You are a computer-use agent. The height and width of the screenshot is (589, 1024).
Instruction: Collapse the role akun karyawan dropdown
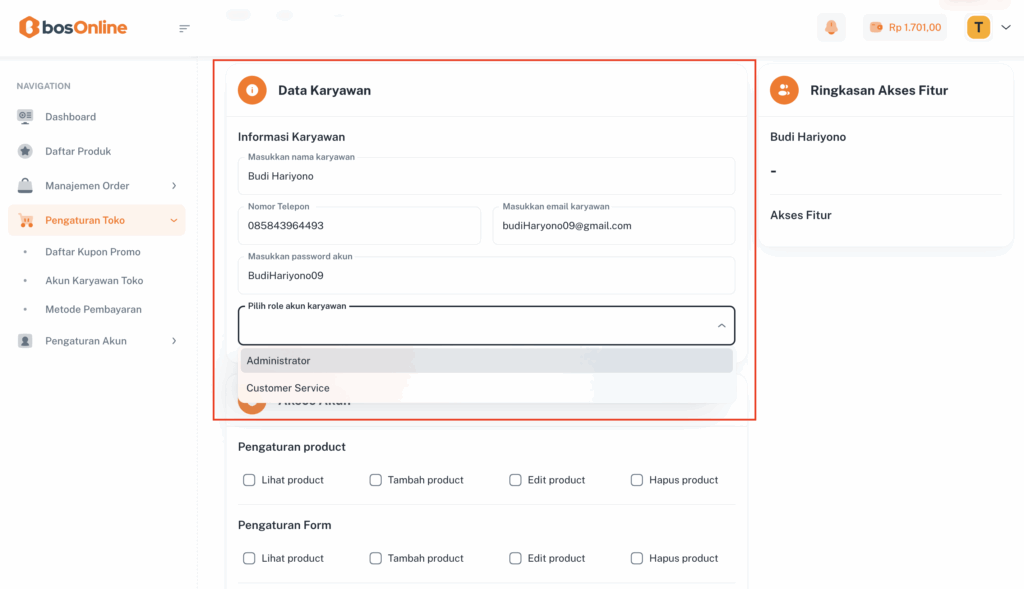coord(721,326)
